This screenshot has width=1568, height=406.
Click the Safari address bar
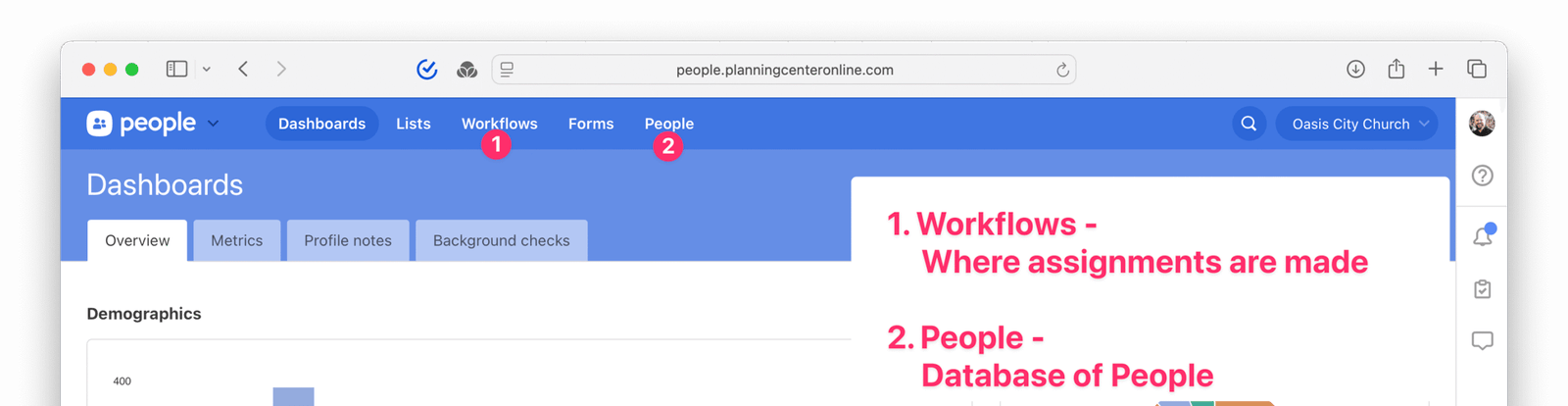point(784,70)
